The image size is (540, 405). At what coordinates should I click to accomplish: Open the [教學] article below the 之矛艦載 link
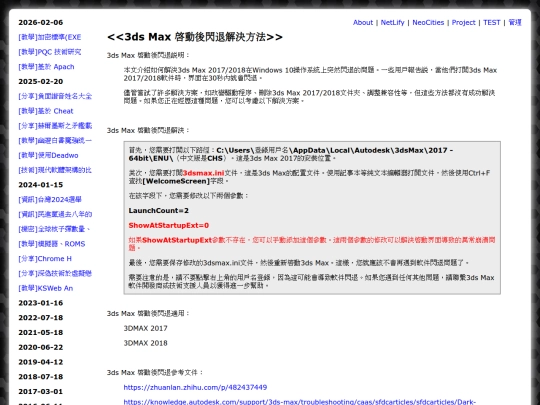[x=55, y=141]
